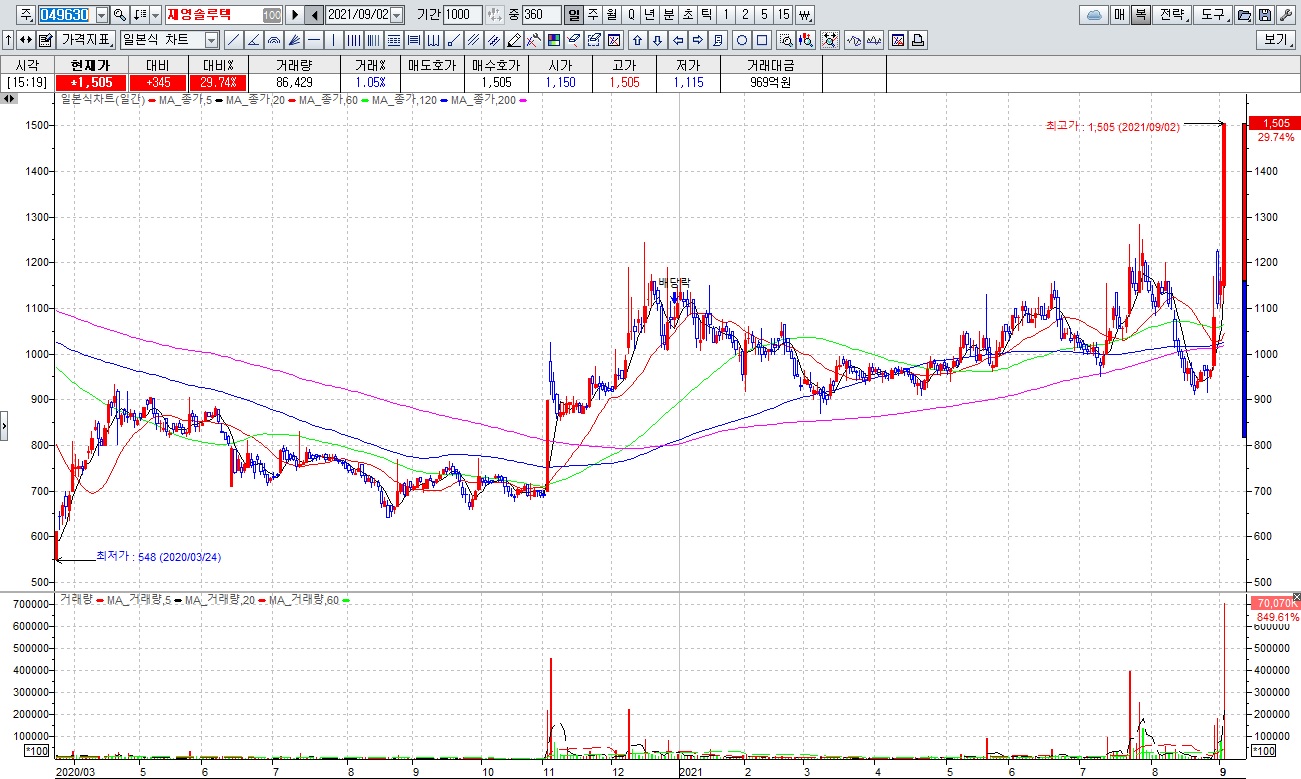Image resolution: width=1301 pixels, height=779 pixels.
Task: Toggle the 매 (buy) mode button
Action: click(x=1118, y=15)
